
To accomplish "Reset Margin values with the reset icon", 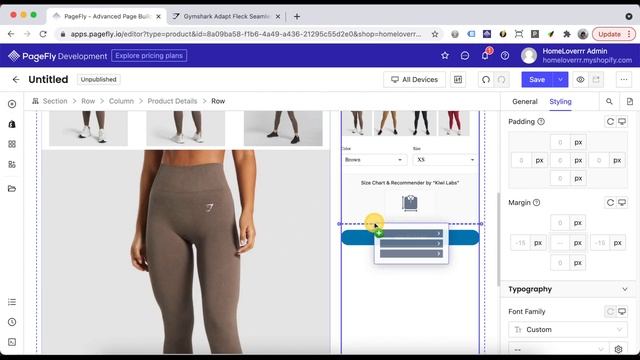I will pos(610,202).
